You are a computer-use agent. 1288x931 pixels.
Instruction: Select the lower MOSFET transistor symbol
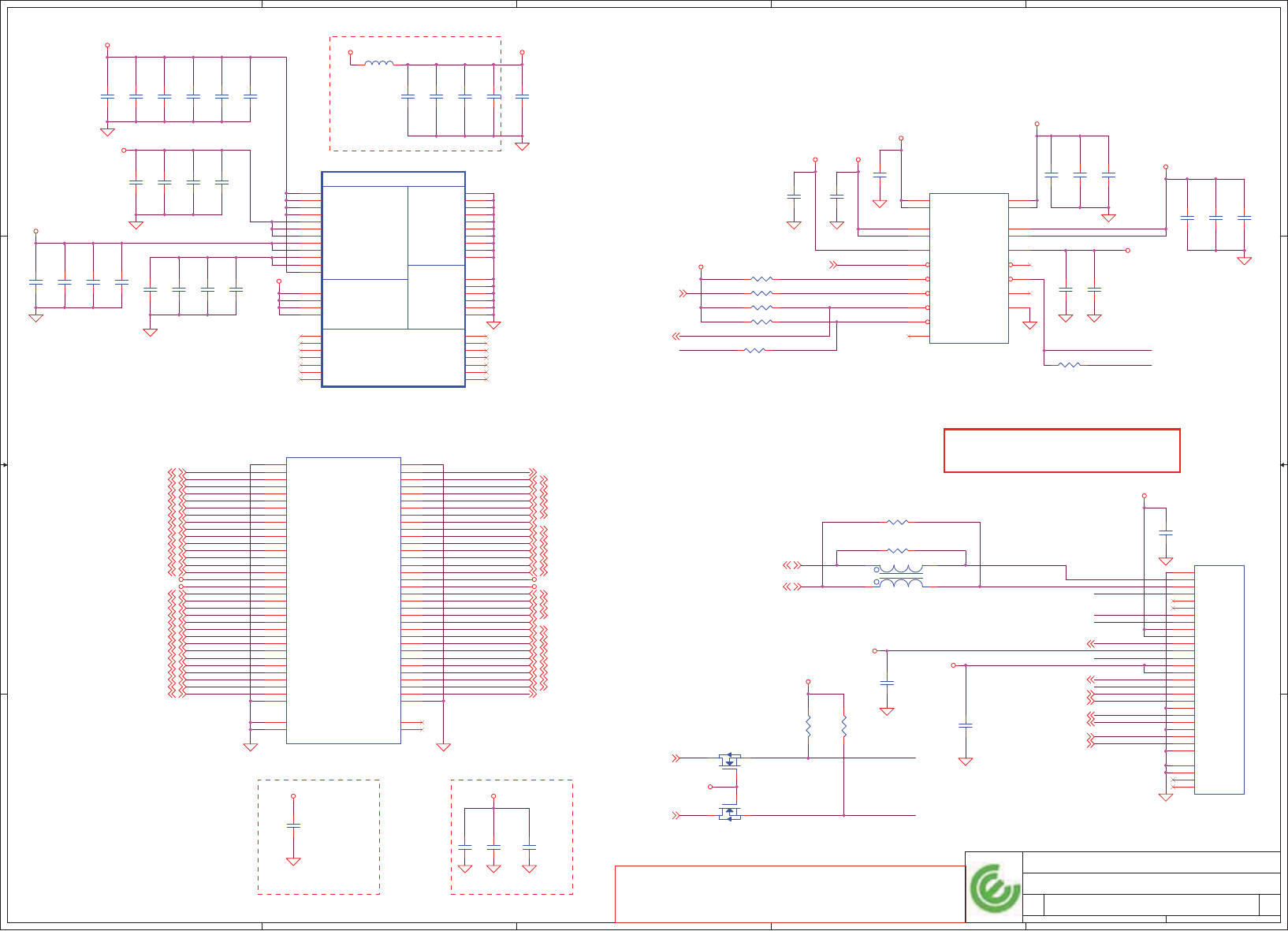(730, 813)
